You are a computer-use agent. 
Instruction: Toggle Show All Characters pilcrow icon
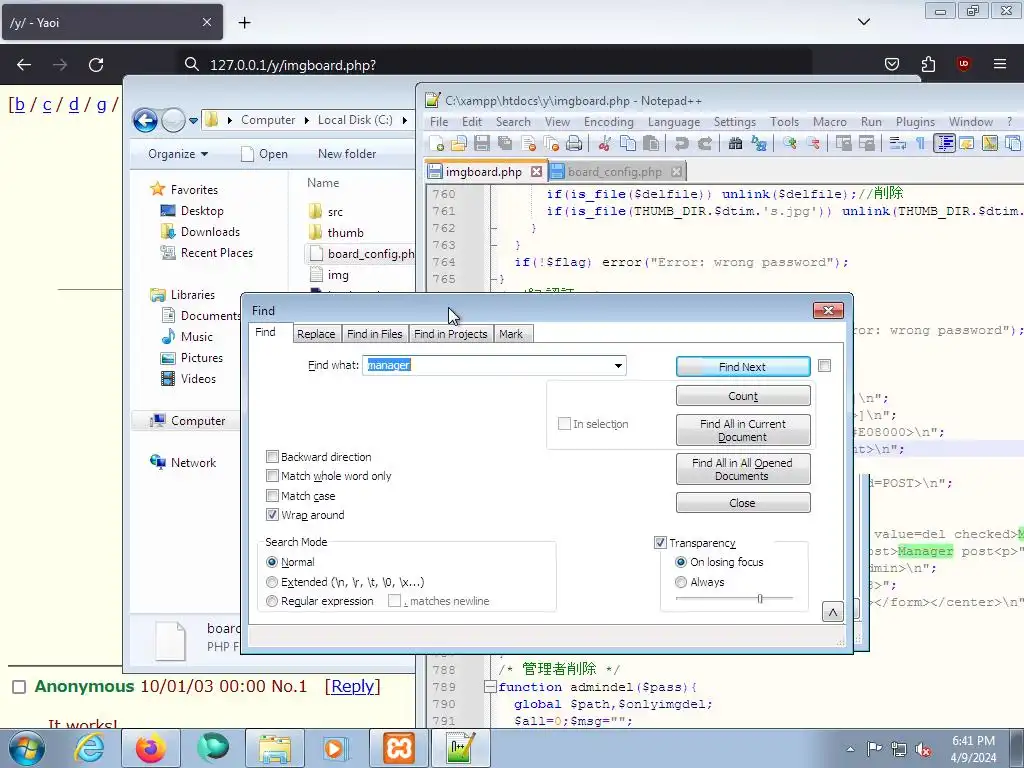[920, 143]
